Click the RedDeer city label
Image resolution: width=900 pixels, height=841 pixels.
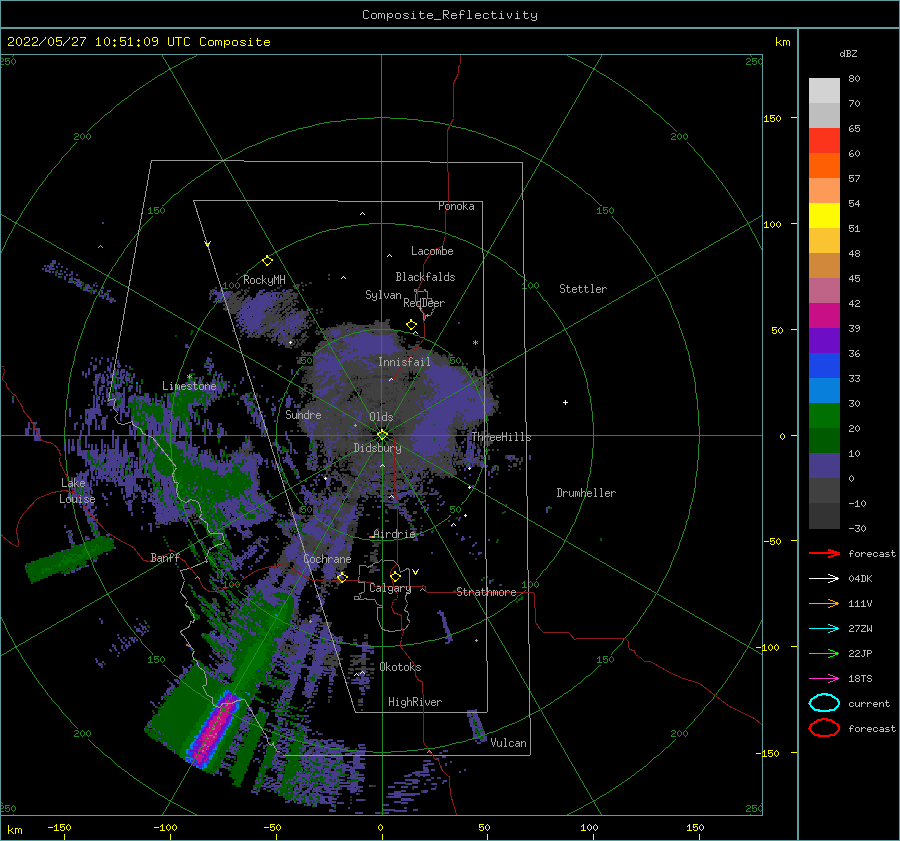point(424,303)
